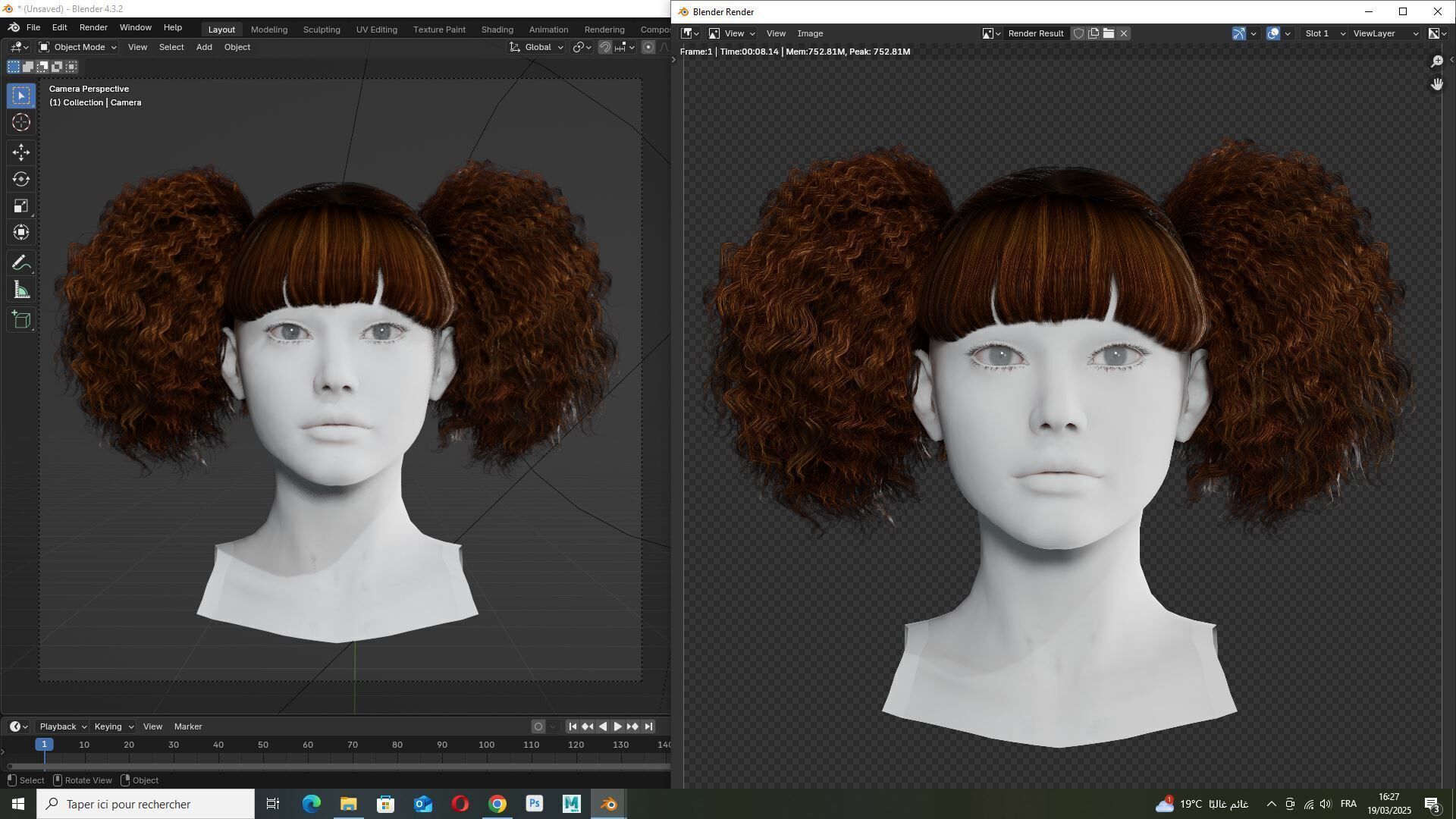
Task: Set selection mode to Invert
Action: tap(57, 67)
